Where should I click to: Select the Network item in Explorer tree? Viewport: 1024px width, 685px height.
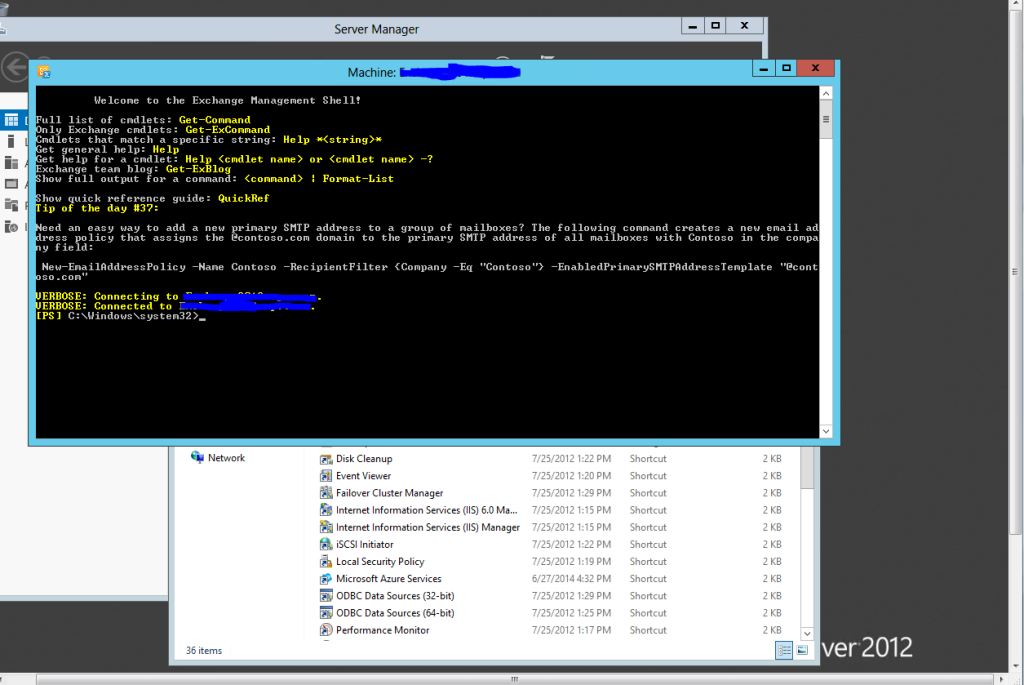(226, 458)
